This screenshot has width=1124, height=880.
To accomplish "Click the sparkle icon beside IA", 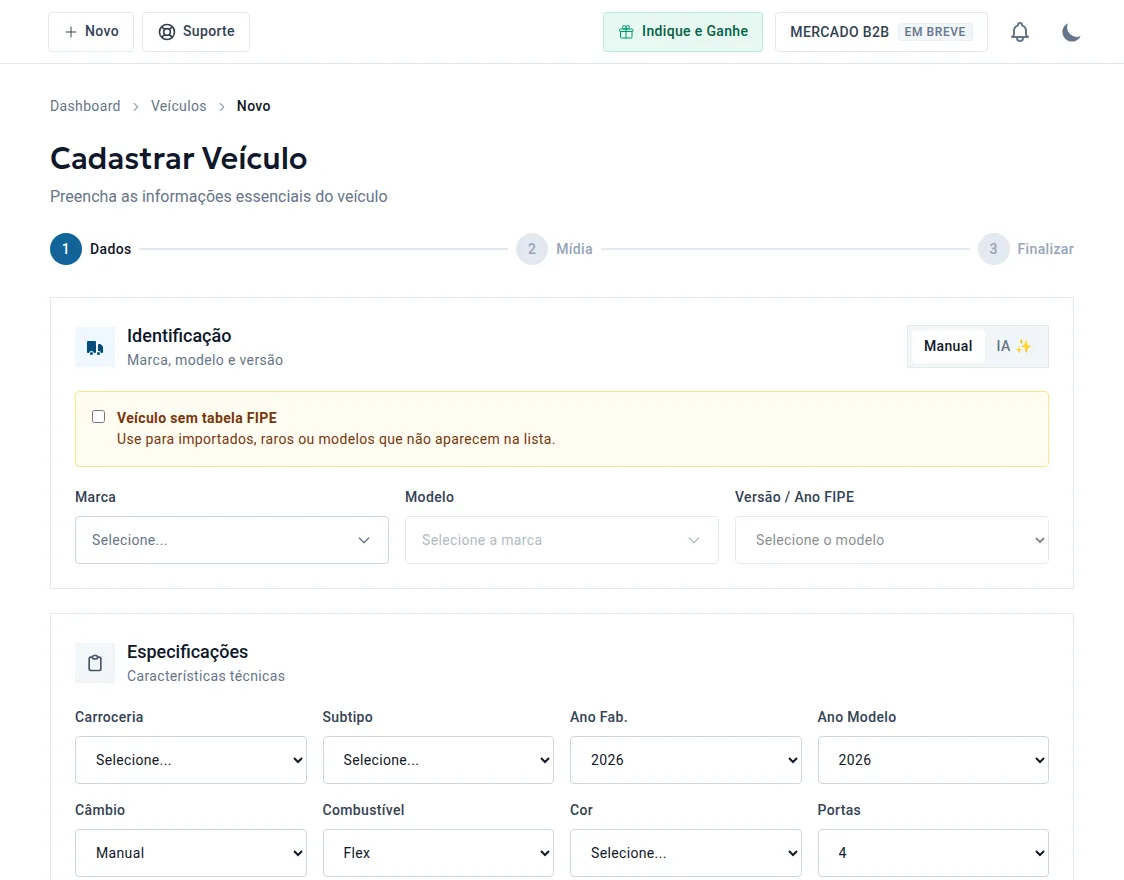I will click(x=1024, y=346).
